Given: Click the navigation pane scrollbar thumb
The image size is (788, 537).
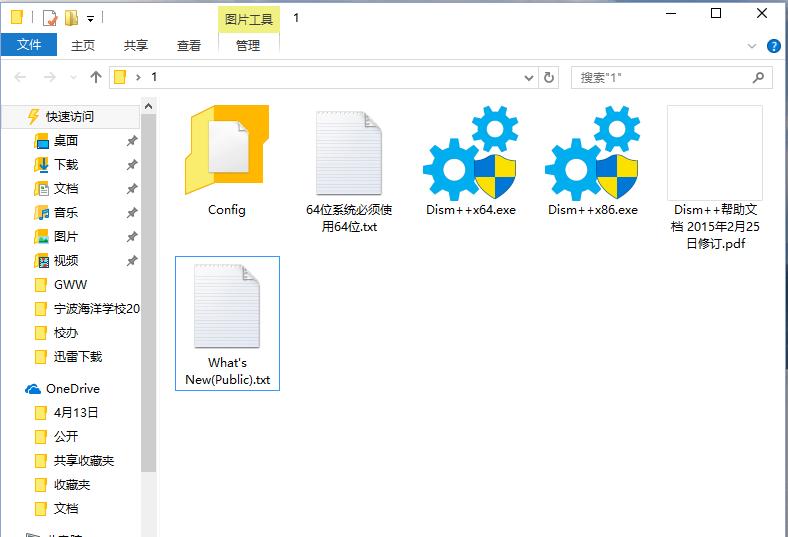Looking at the screenshot, I should (x=148, y=293).
